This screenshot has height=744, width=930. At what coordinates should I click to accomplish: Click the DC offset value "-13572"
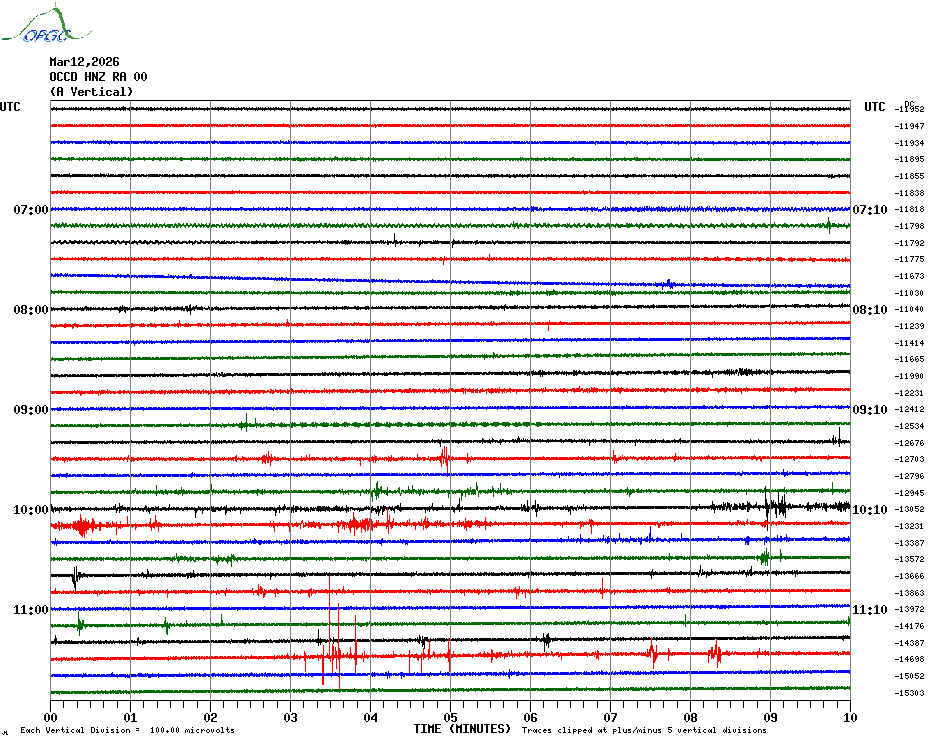click(x=910, y=559)
